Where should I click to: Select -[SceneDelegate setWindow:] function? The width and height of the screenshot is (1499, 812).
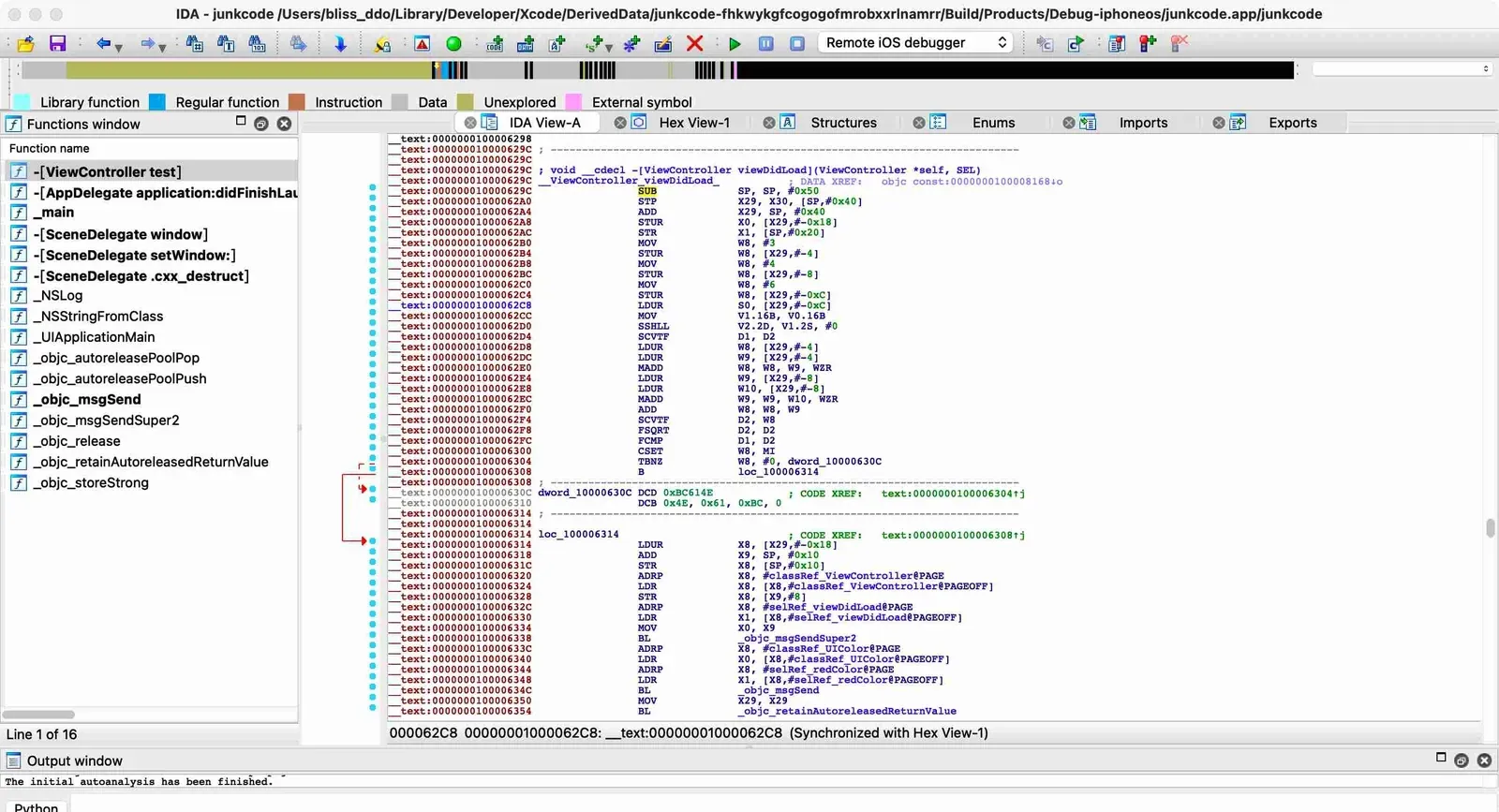click(x=150, y=255)
